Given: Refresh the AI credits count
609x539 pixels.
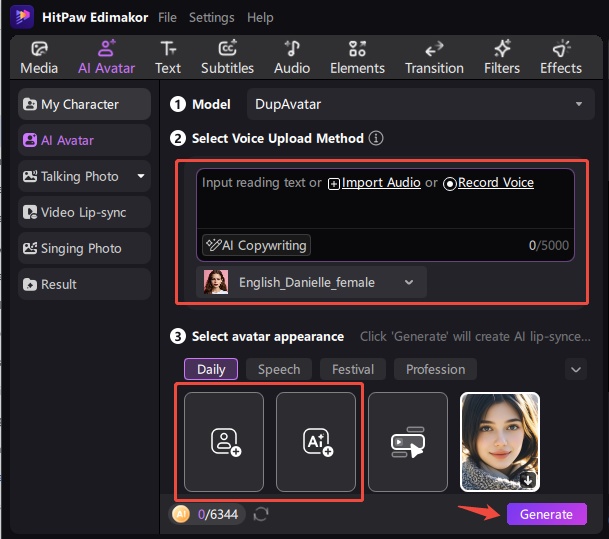Looking at the screenshot, I should pyautogui.click(x=261, y=514).
